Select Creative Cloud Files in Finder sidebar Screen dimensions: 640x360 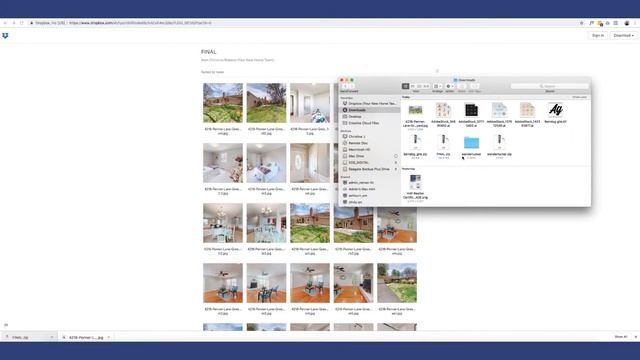(x=369, y=123)
